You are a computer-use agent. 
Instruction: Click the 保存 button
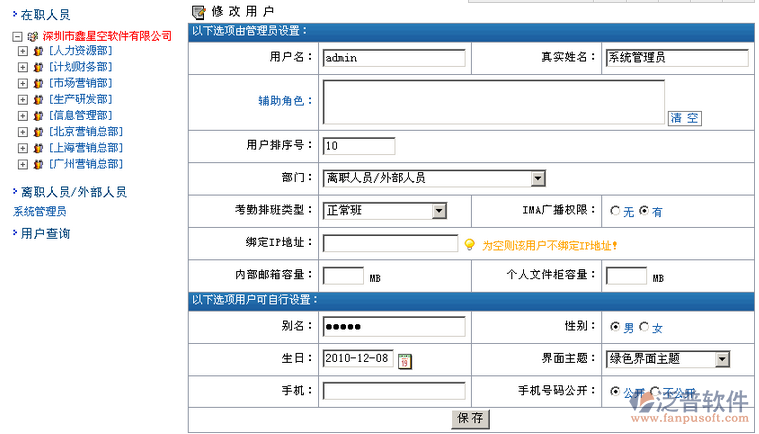click(x=470, y=419)
